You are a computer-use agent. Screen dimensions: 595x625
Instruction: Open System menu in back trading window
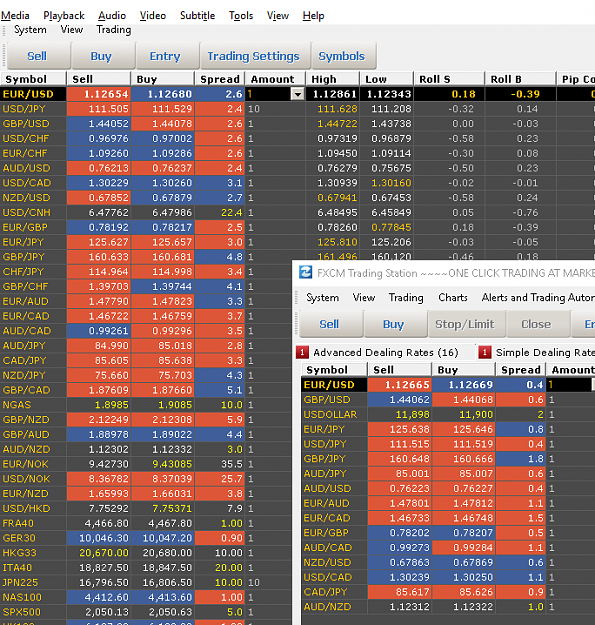coord(30,30)
